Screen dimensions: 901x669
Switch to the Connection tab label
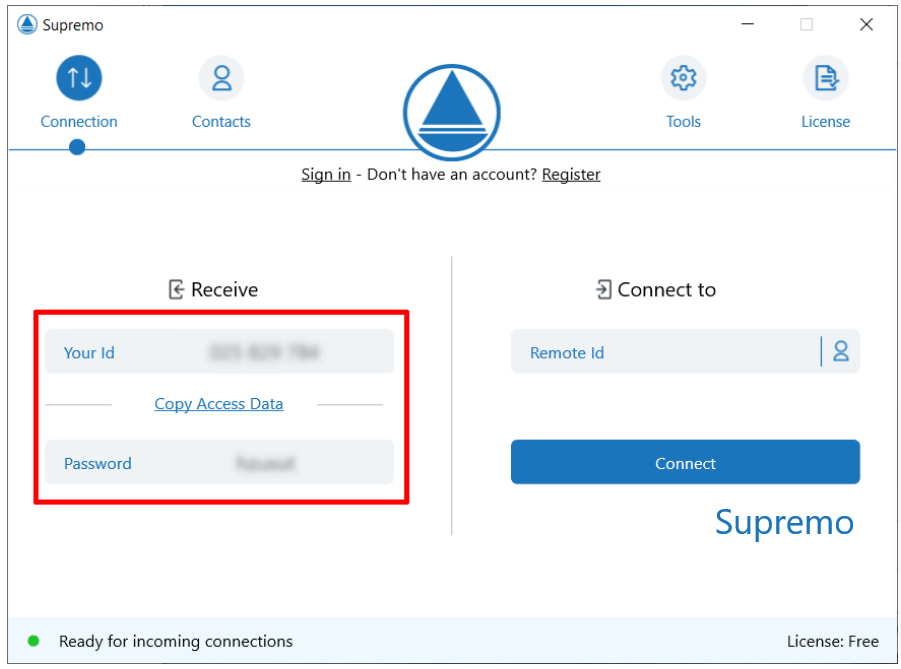[x=79, y=122]
